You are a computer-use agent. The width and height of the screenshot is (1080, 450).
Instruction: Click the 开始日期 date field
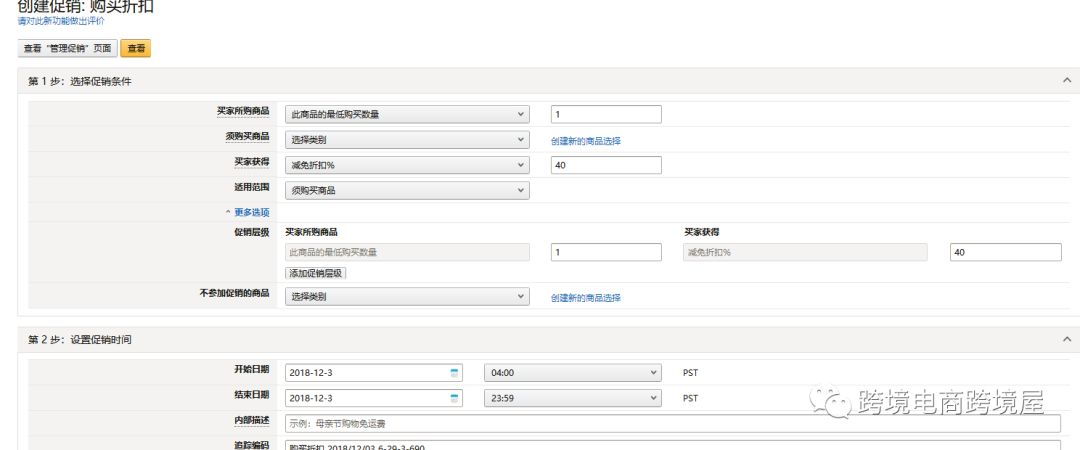[374, 373]
